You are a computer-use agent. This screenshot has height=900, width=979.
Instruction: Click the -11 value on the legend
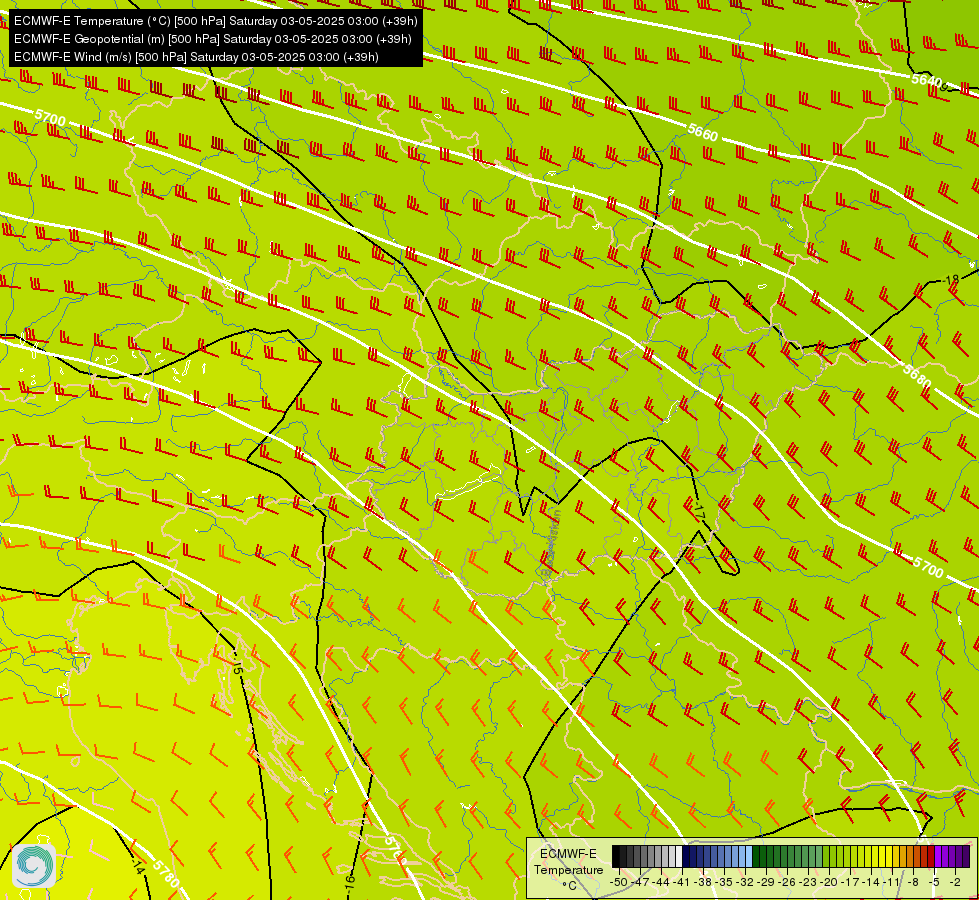pos(893,882)
